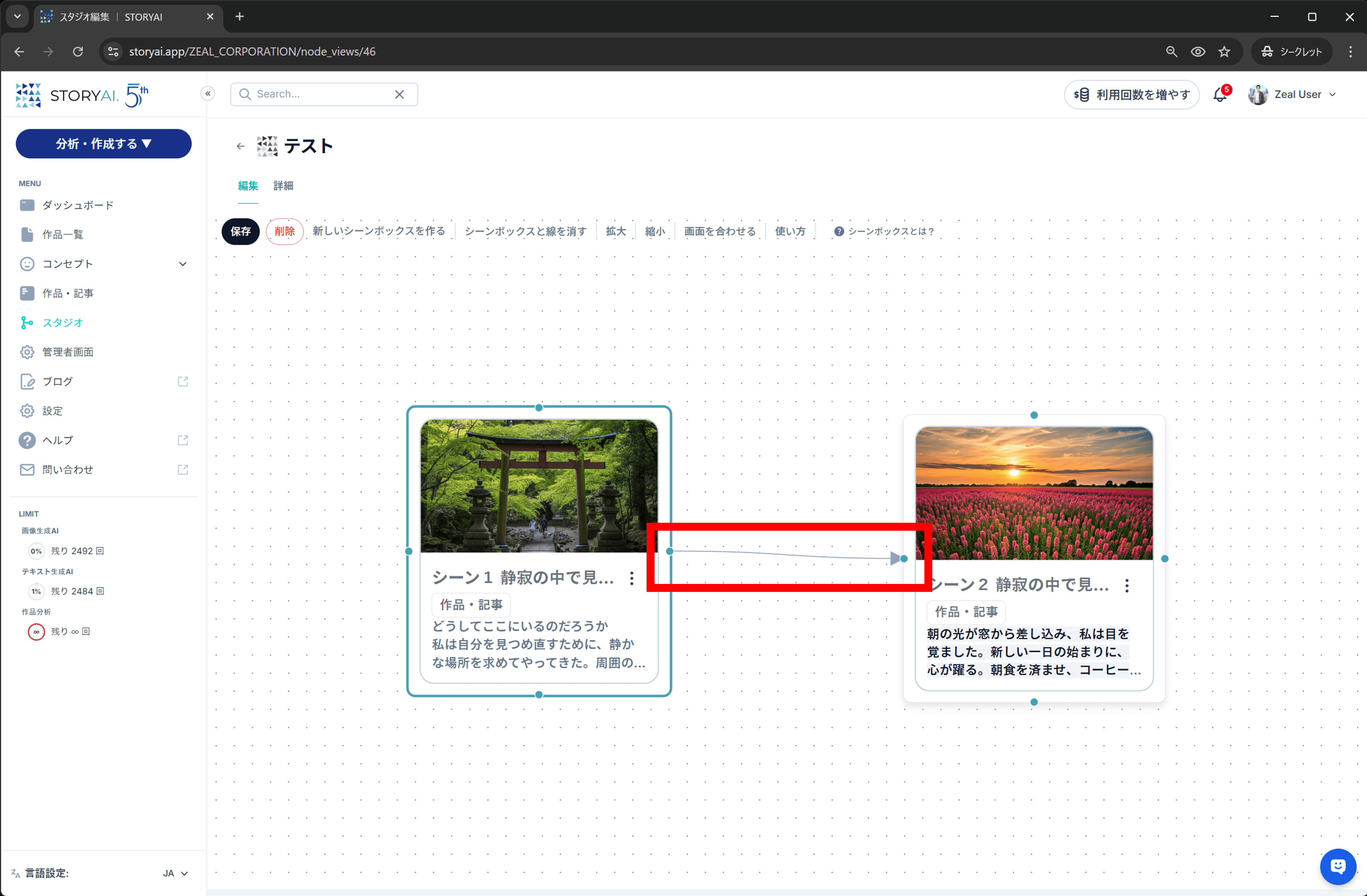Open browser zoom magnifier icon
Image resolution: width=1367 pixels, height=896 pixels.
click(x=1172, y=52)
